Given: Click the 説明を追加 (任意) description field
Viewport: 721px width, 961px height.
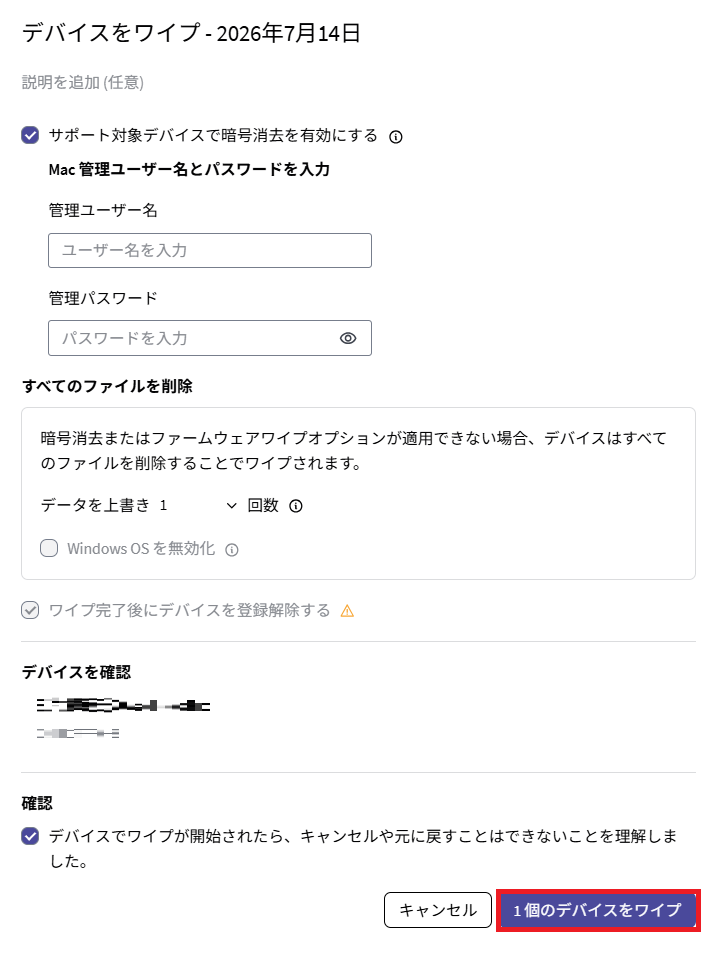Looking at the screenshot, I should click(x=83, y=82).
